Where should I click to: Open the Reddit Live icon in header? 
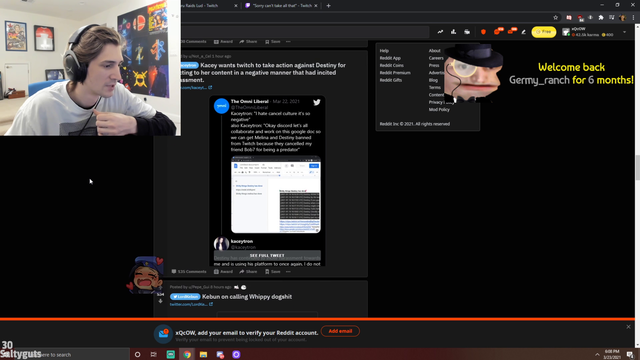467,32
